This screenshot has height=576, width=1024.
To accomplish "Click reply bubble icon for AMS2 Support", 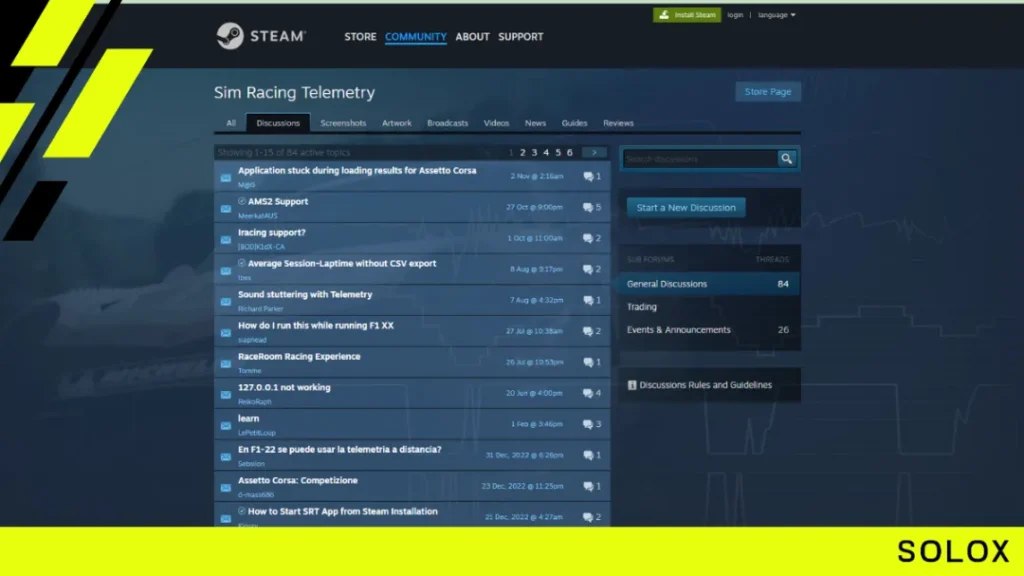I will (x=588, y=208).
